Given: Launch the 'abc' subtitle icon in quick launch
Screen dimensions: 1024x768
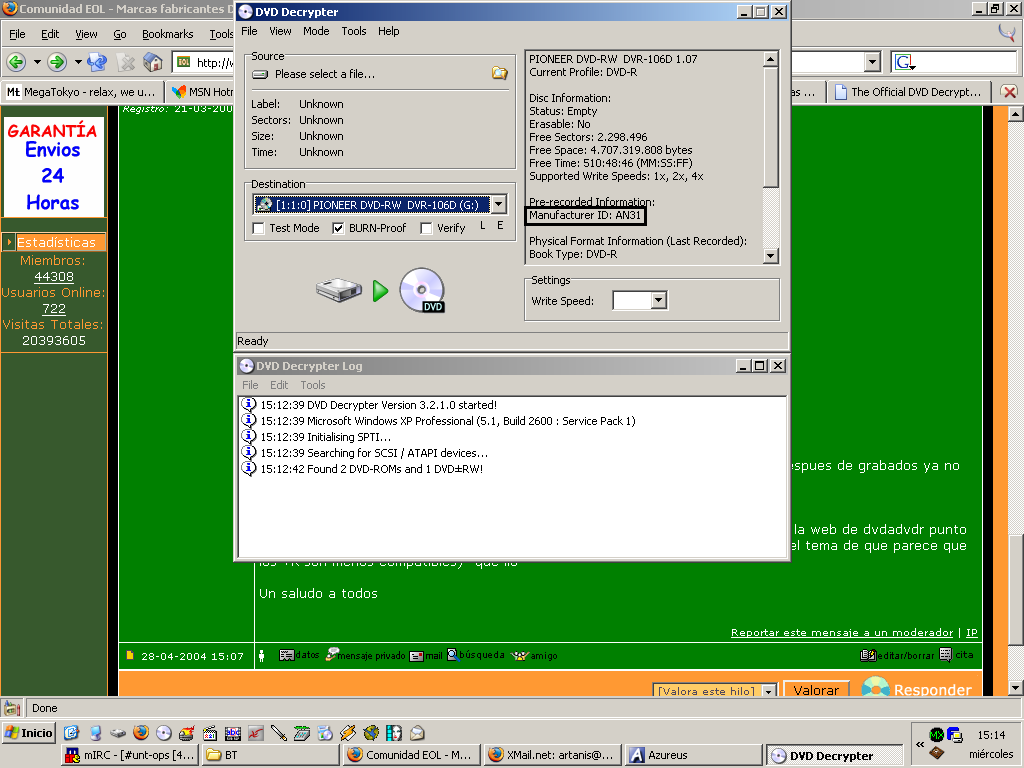Looking at the screenshot, I should (x=232, y=733).
